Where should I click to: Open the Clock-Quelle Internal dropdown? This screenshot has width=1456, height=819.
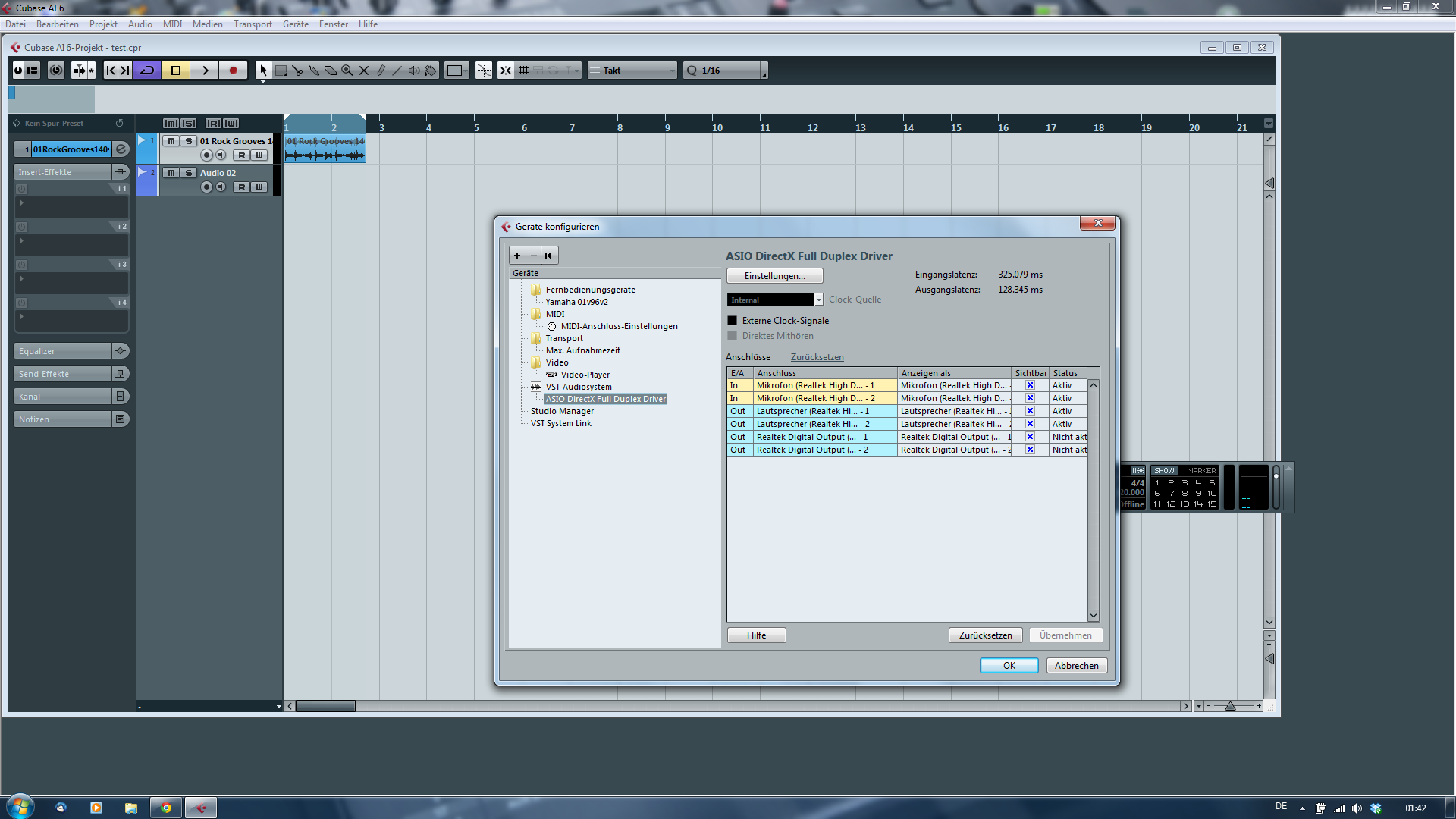coord(775,300)
